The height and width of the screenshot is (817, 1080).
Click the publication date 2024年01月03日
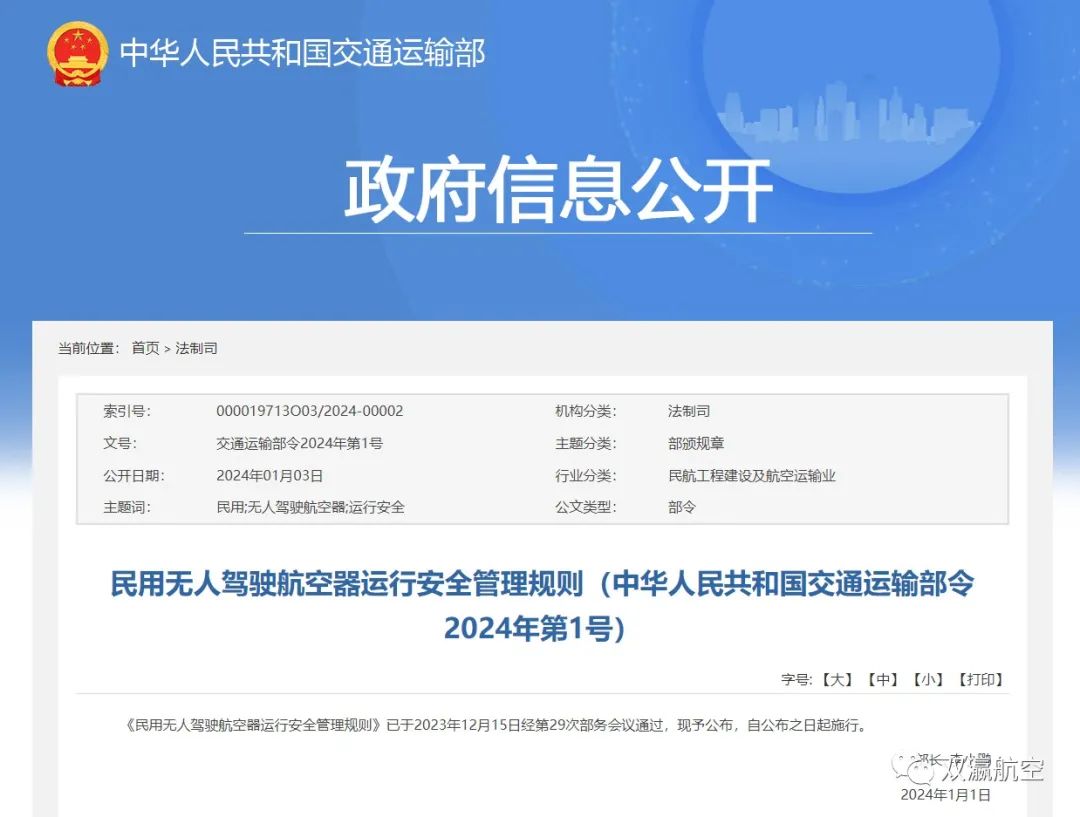[269, 475]
